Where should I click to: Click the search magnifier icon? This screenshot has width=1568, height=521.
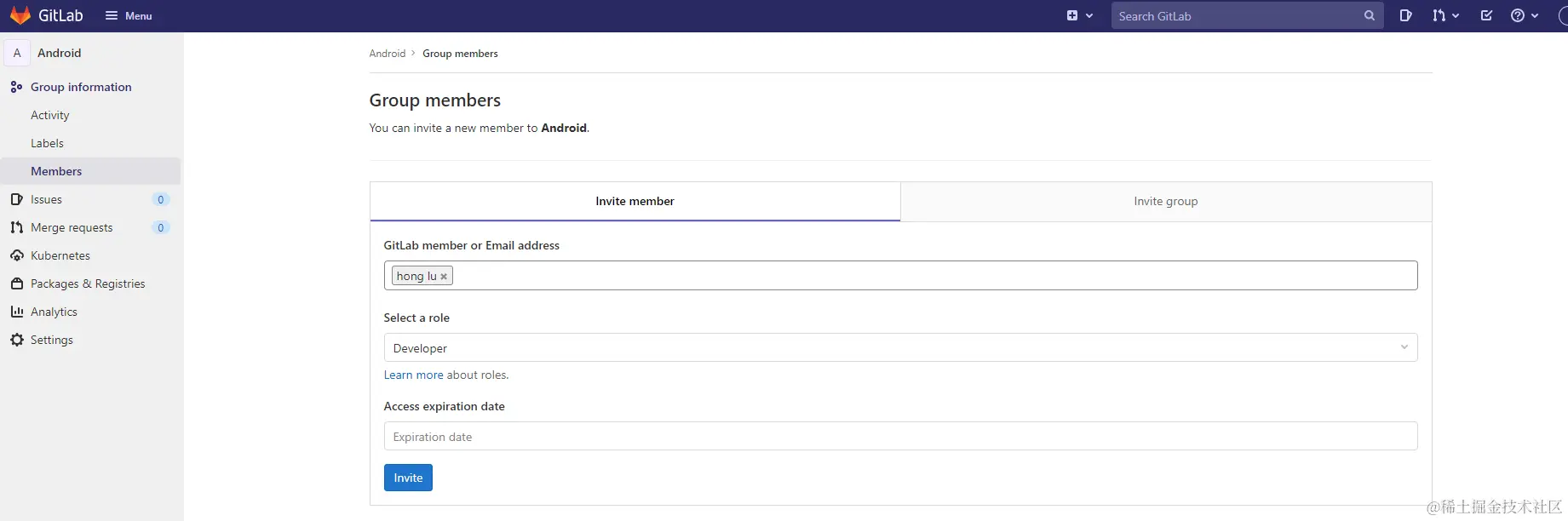pos(1369,15)
